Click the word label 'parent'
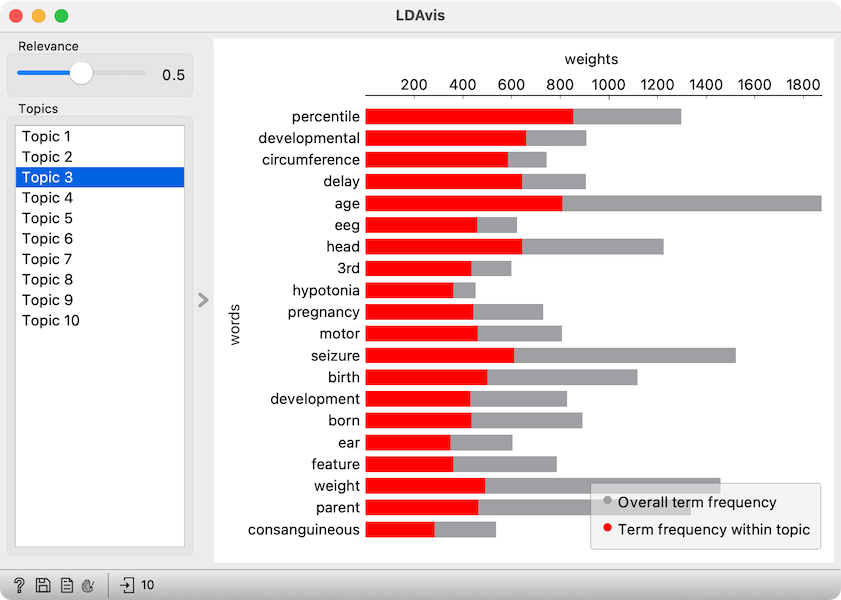Image resolution: width=841 pixels, height=600 pixels. (x=338, y=508)
